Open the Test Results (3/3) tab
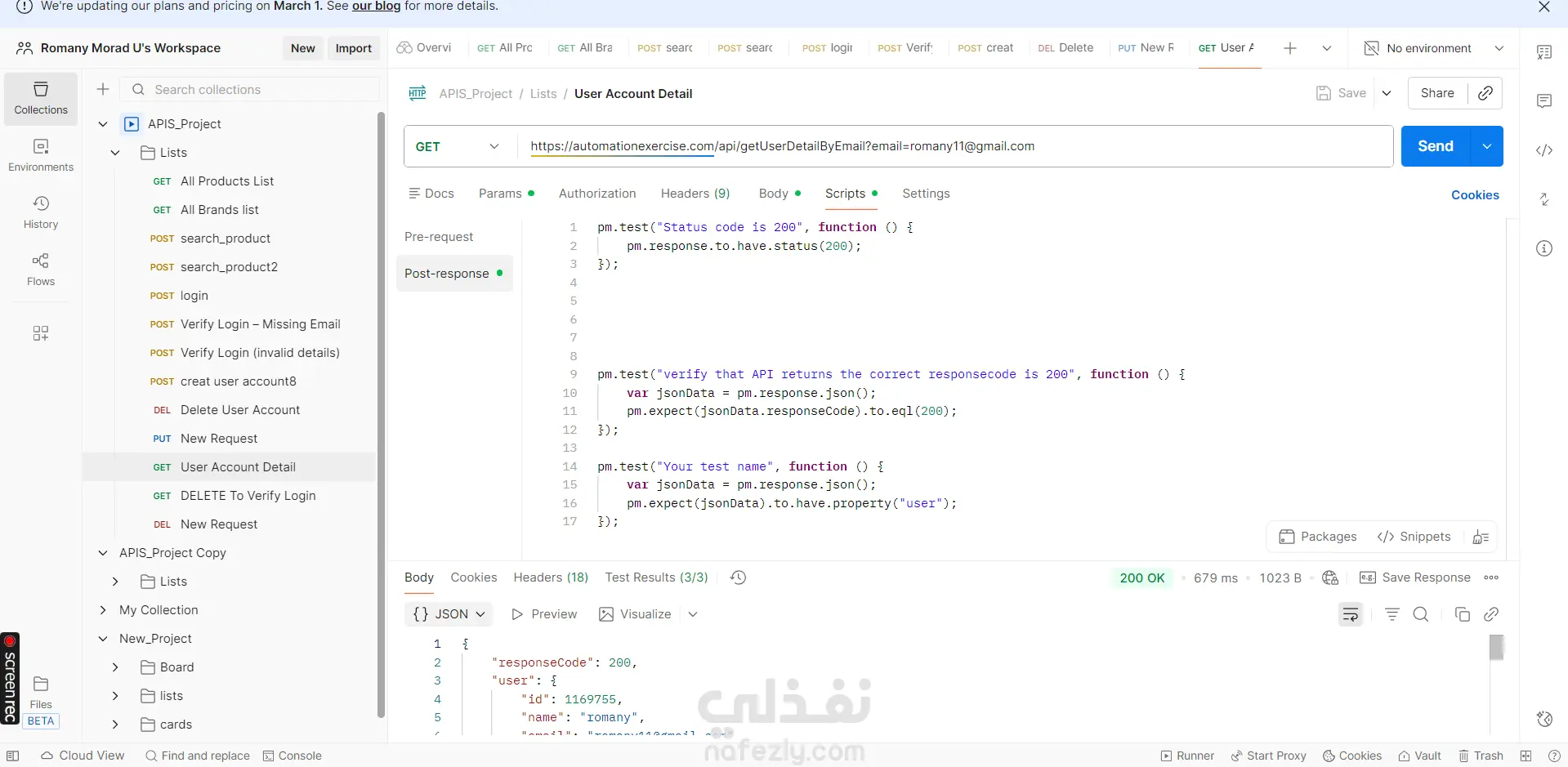This screenshot has width=1568, height=767. pyautogui.click(x=656, y=577)
